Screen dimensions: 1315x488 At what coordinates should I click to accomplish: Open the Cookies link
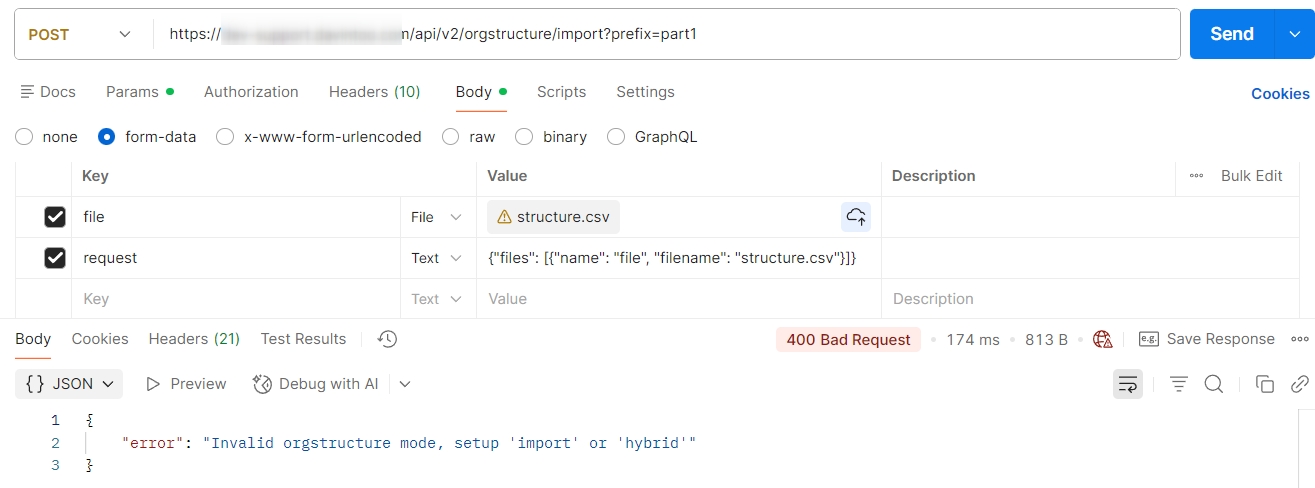coord(1280,94)
